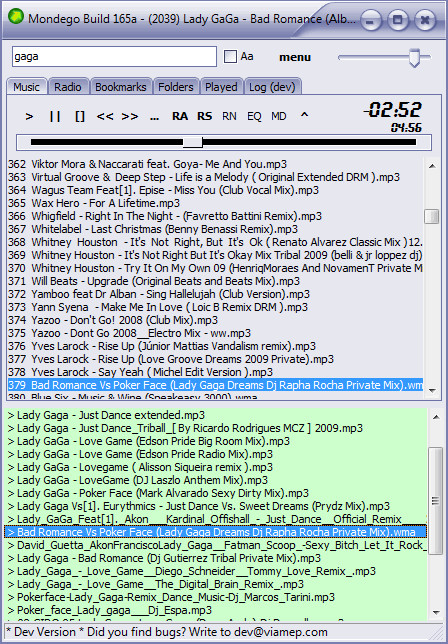Open the menu button
Image resolution: width=448 pixels, height=644 pixels.
tap(295, 58)
